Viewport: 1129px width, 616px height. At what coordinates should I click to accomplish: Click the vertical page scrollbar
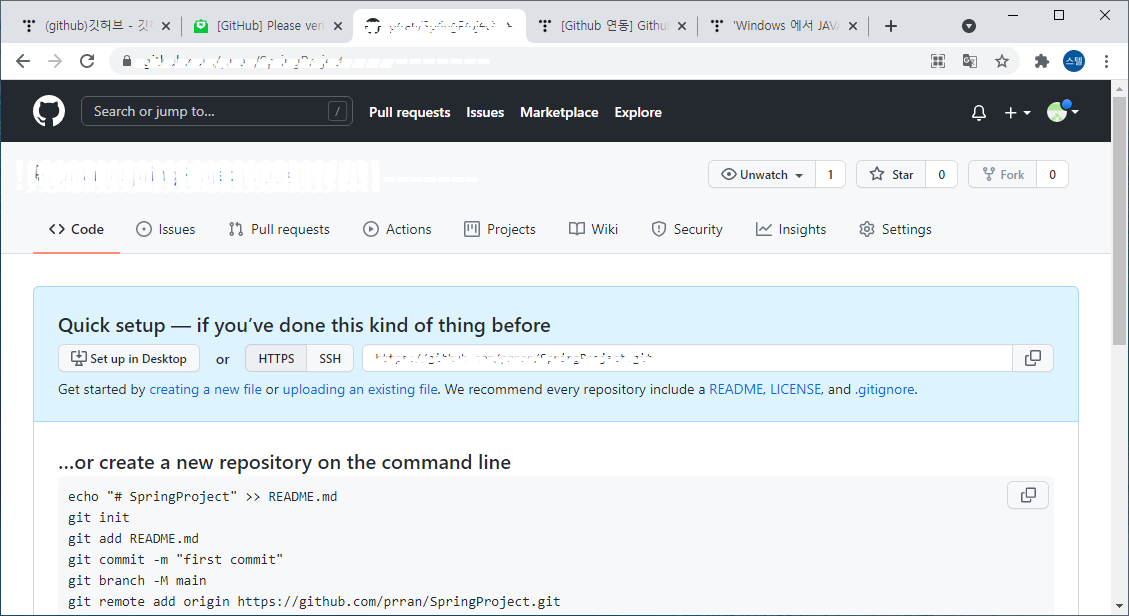1119,221
